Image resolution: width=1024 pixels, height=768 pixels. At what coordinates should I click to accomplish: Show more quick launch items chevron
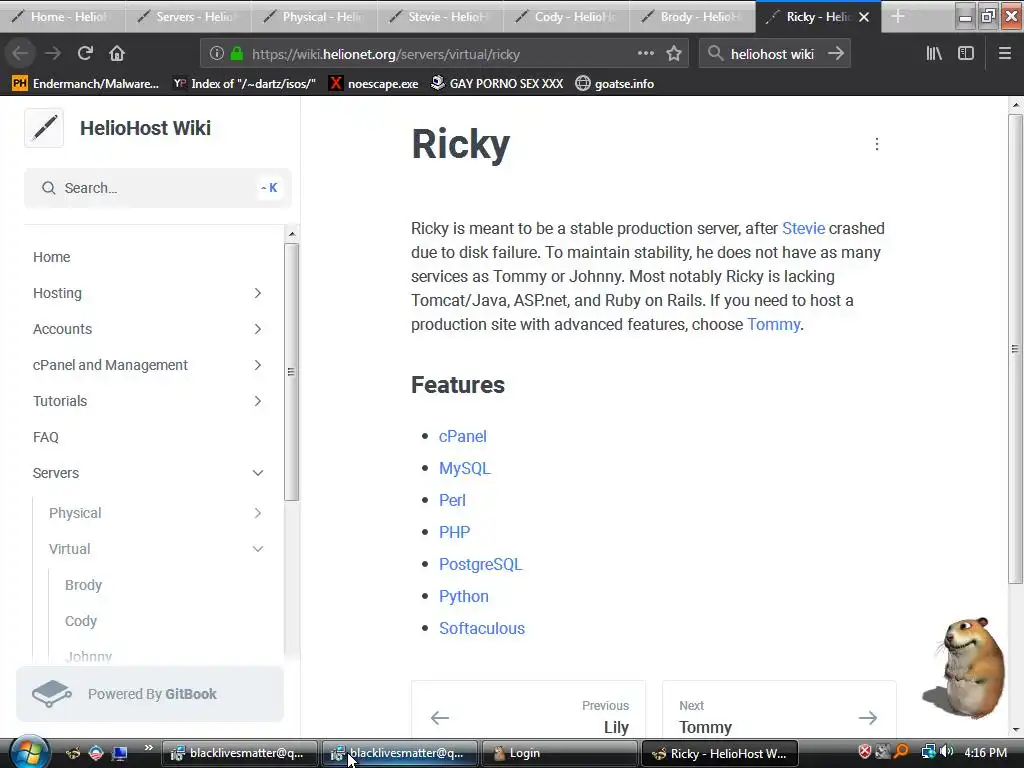[x=148, y=748]
